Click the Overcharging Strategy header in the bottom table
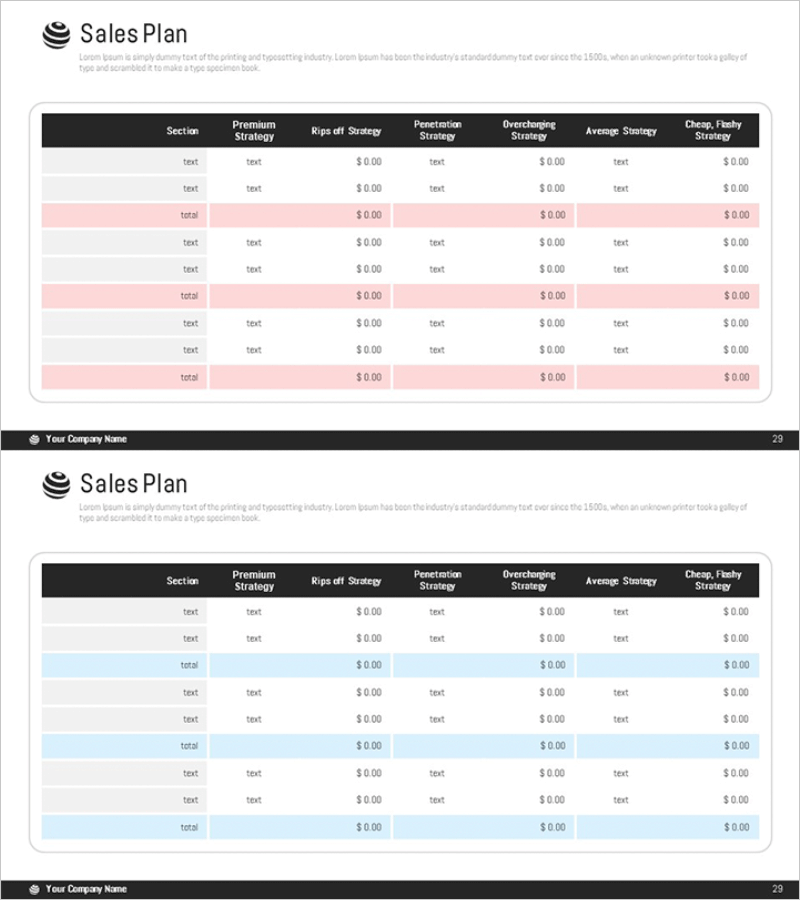Viewport: 800px width, 900px height. (x=529, y=580)
